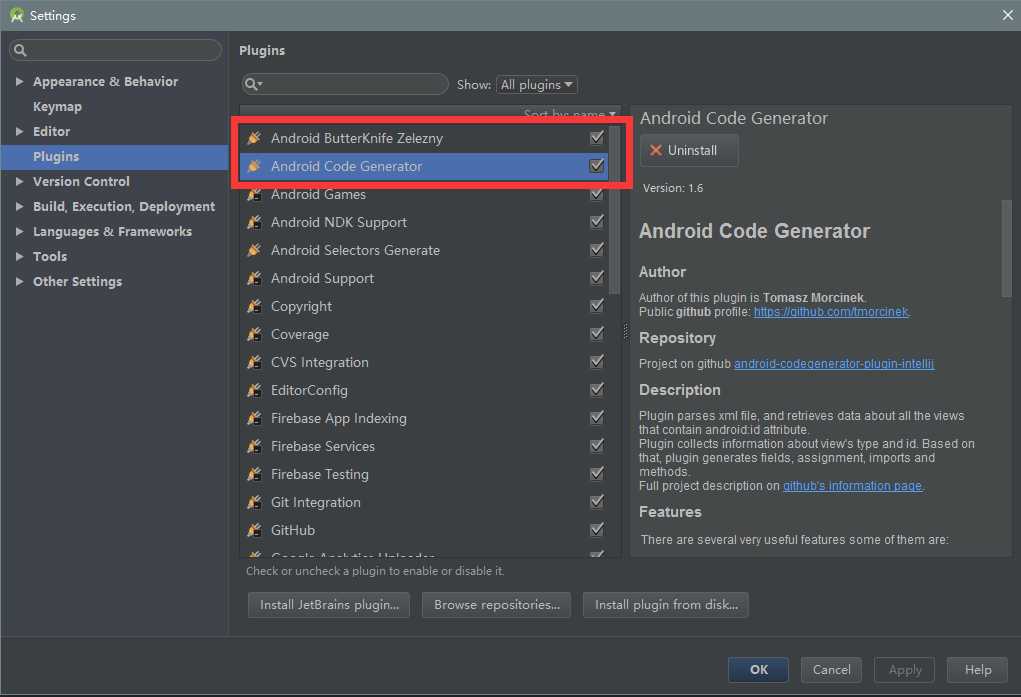Click the Android NDK Support plugin icon

pos(254,222)
